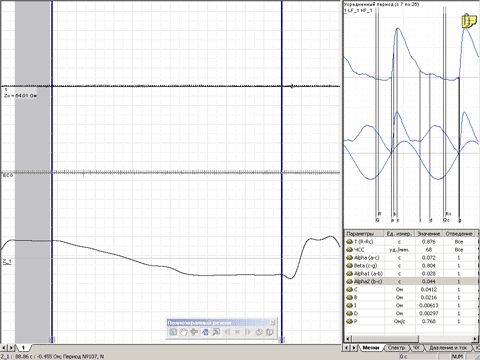The height and width of the screenshot is (360, 480).
Task: Click the Параметры column header
Action: [x=364, y=234]
